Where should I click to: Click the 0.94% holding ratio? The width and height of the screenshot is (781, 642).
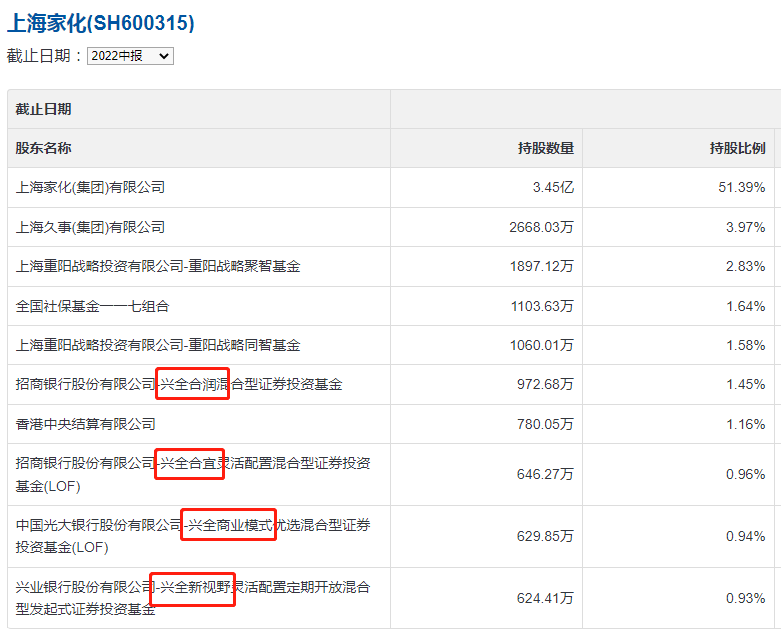pos(745,536)
